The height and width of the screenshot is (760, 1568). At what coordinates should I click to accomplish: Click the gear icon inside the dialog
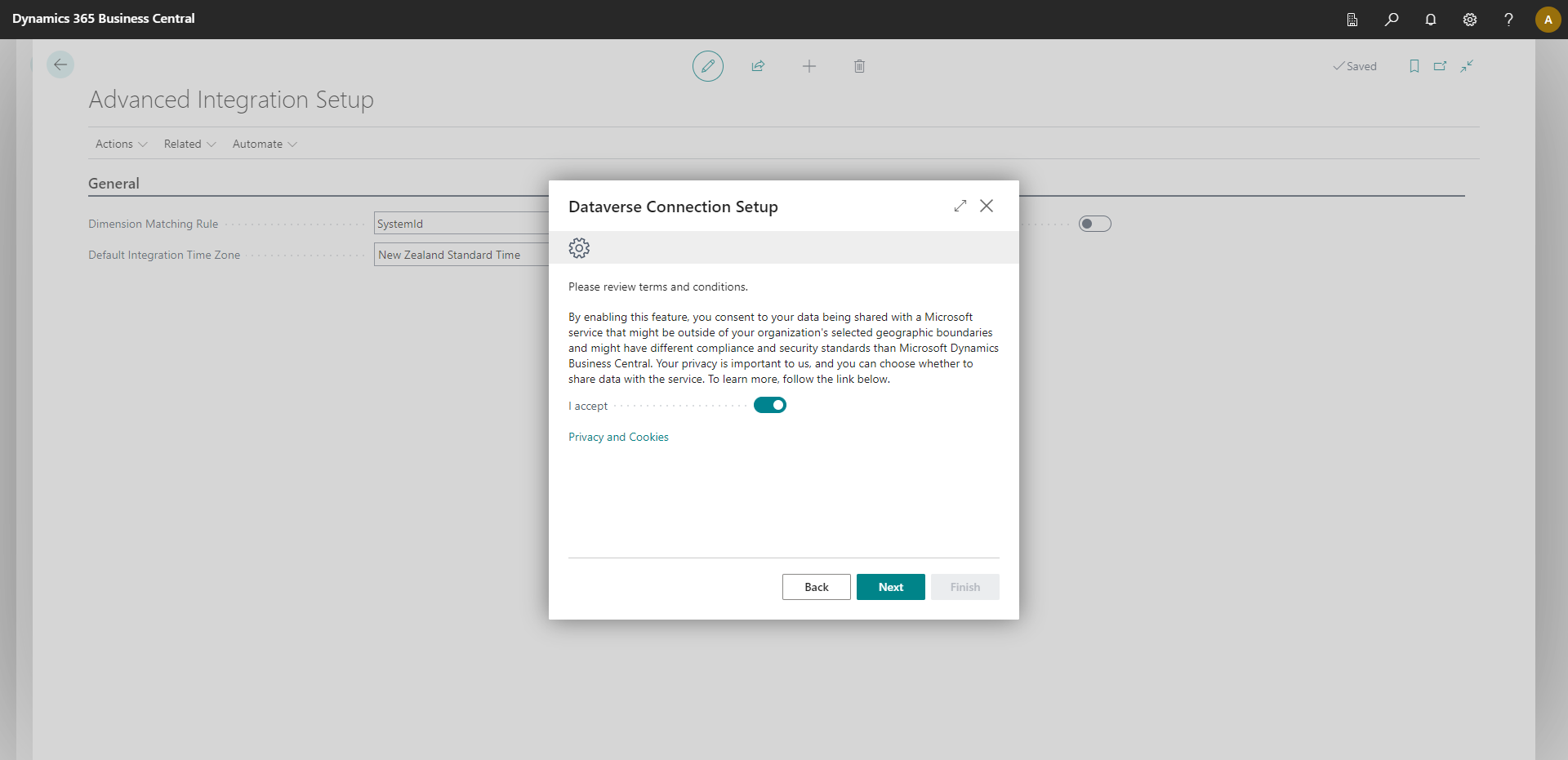579,248
